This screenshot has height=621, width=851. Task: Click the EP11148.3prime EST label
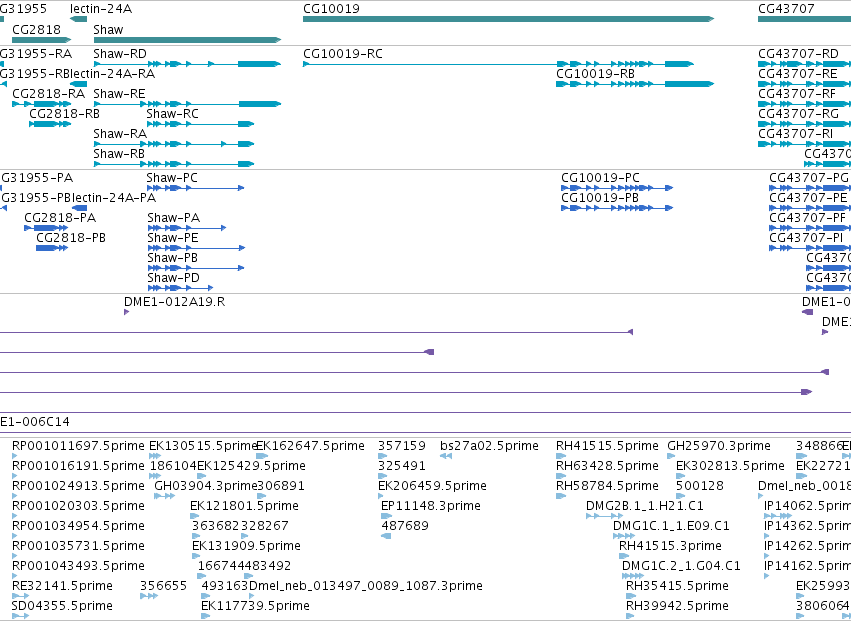click(431, 507)
